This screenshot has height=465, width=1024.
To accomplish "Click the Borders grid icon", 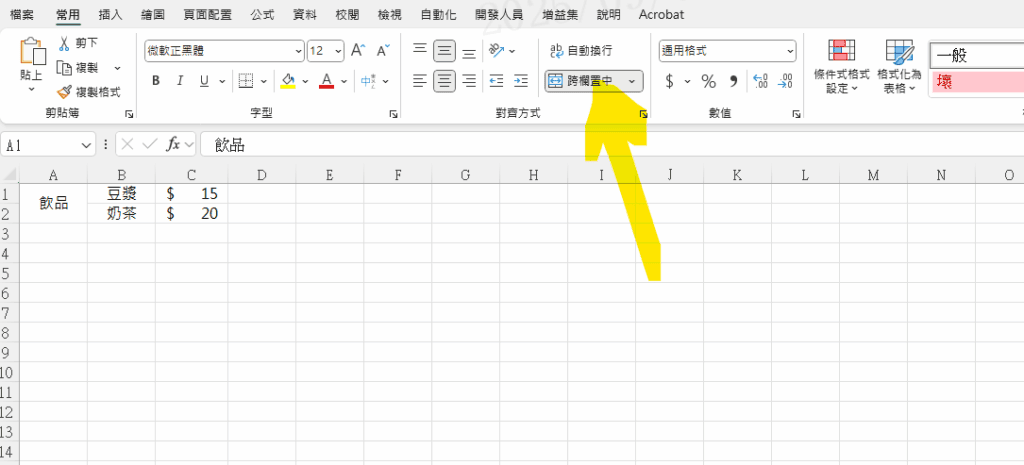I will point(245,81).
